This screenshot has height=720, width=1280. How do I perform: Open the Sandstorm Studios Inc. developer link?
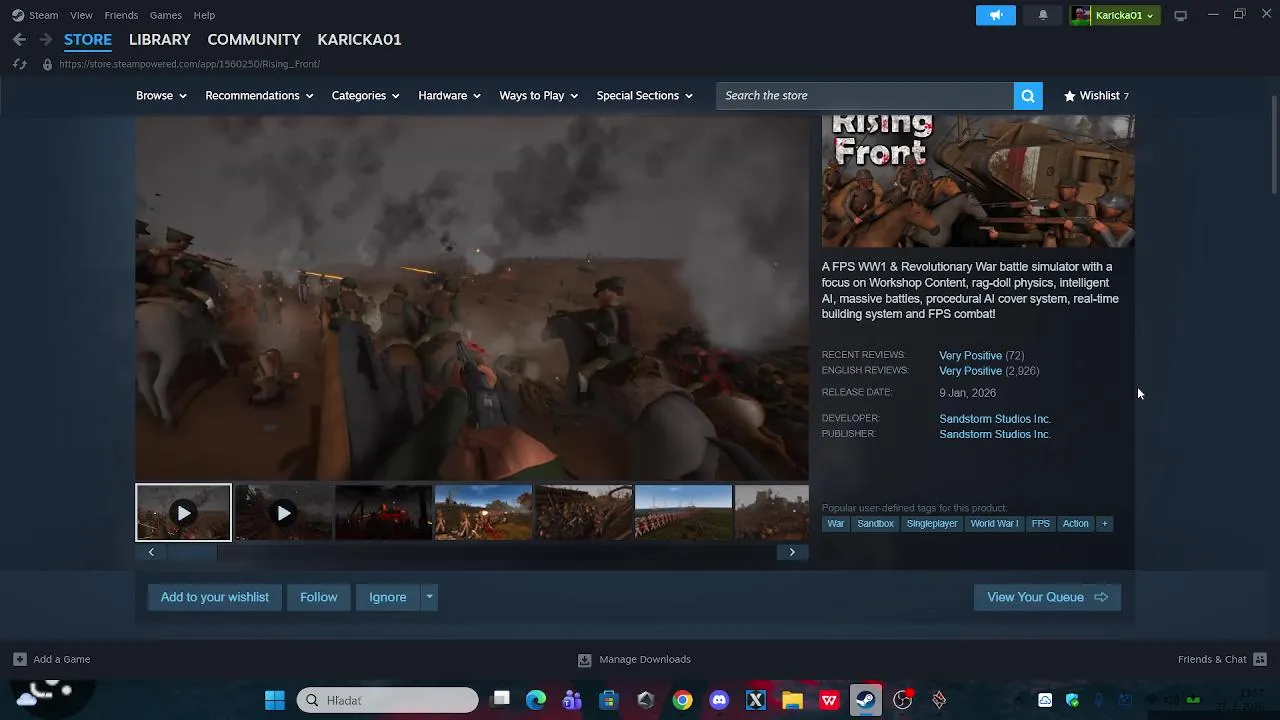[994, 419]
